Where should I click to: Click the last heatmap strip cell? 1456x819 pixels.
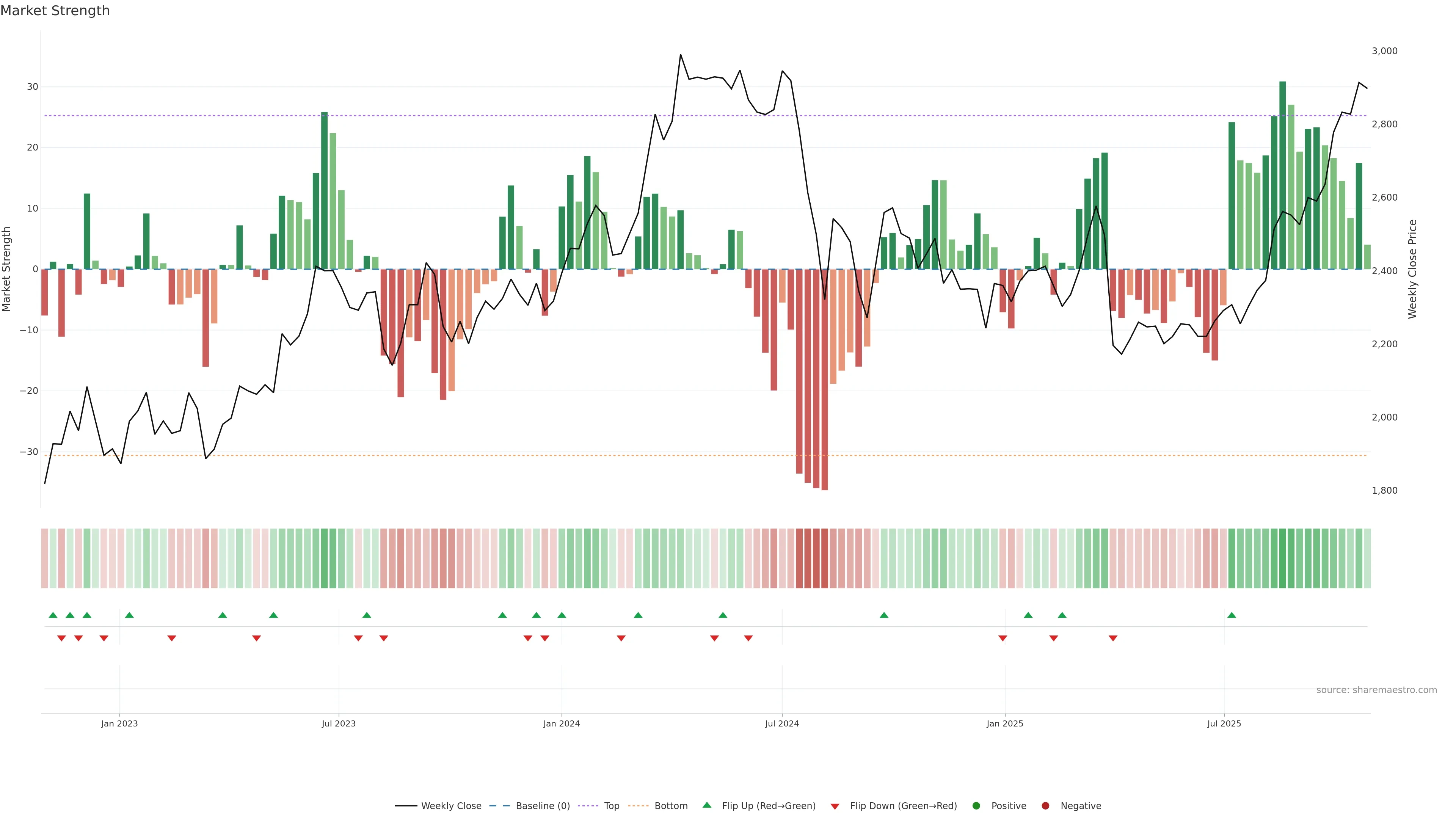pyautogui.click(x=1367, y=558)
